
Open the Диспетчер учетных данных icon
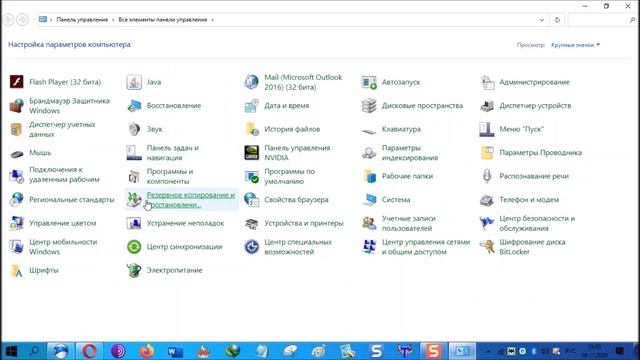17,129
